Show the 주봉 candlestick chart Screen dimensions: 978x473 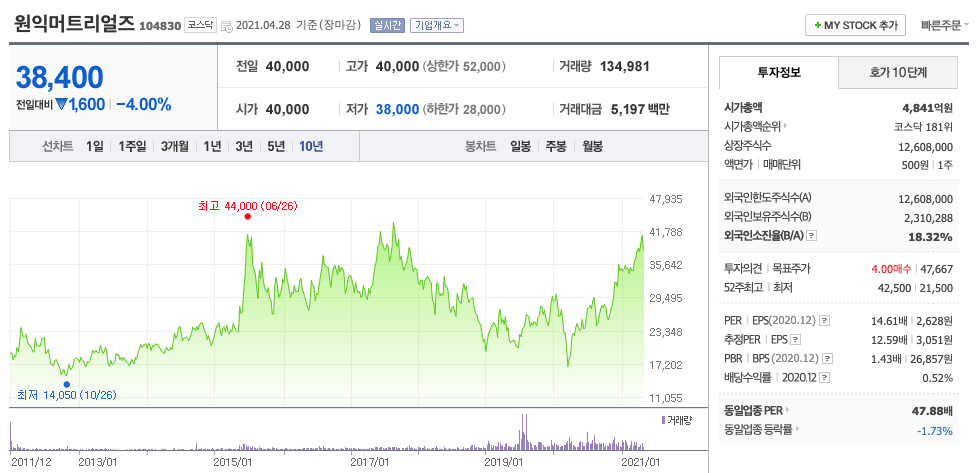coord(556,147)
